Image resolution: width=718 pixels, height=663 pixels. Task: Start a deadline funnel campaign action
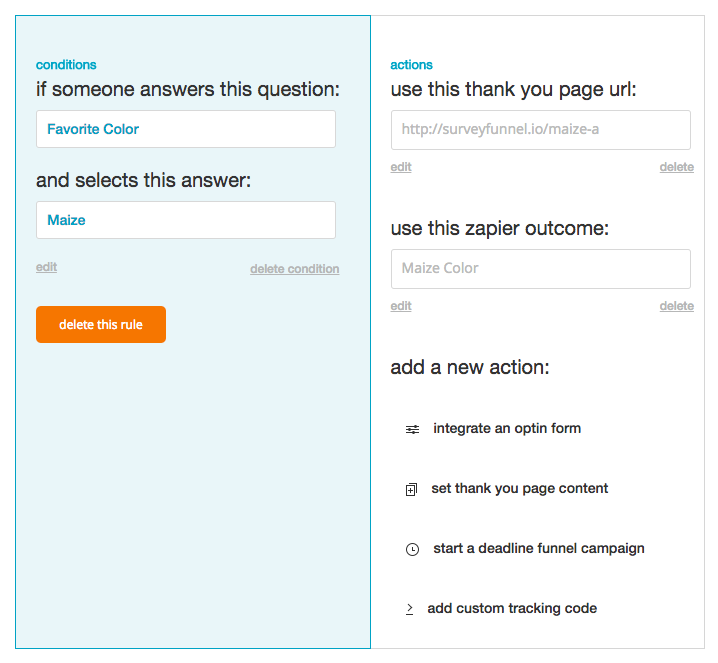pos(538,548)
